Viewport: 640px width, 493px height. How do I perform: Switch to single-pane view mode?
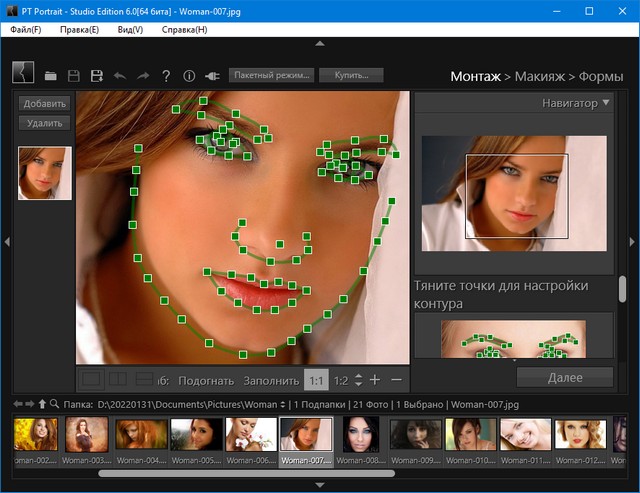pos(91,379)
